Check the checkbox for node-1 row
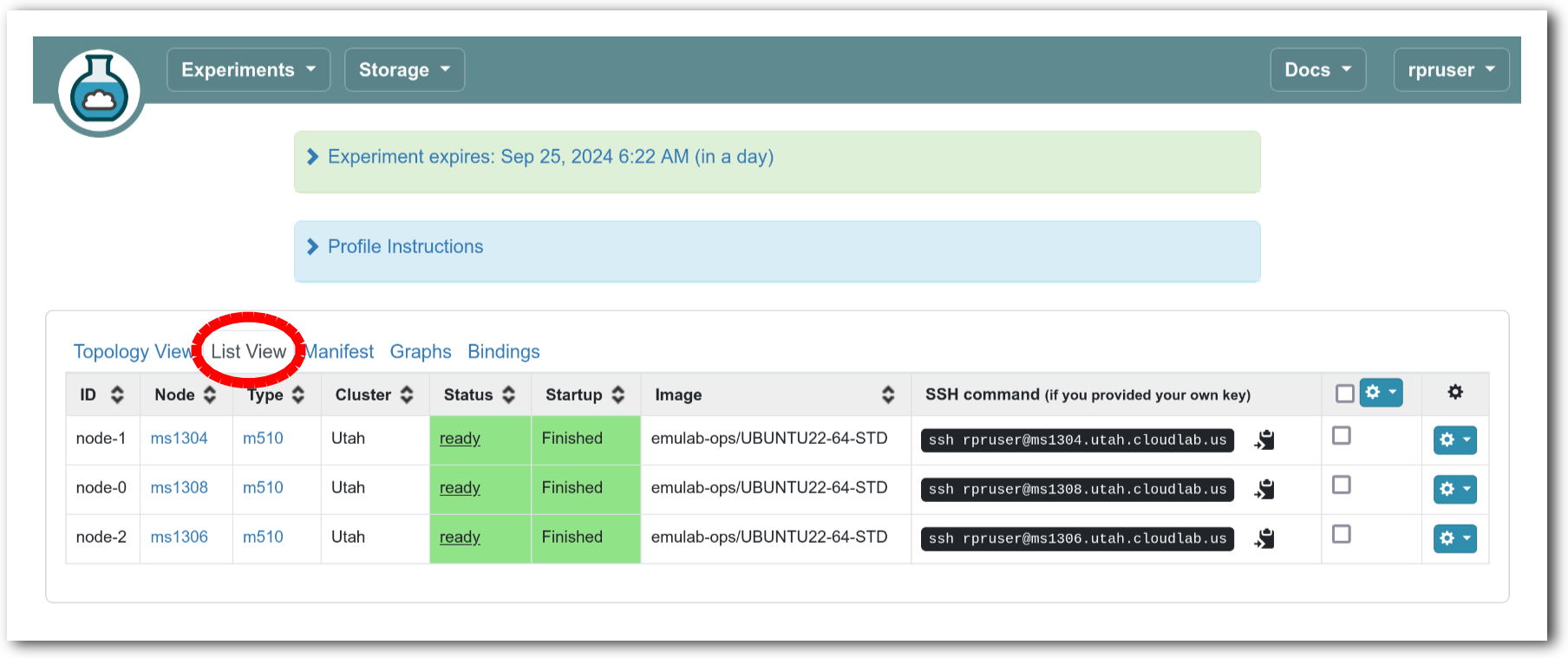Viewport: 1568px width, 658px height. point(1342,435)
